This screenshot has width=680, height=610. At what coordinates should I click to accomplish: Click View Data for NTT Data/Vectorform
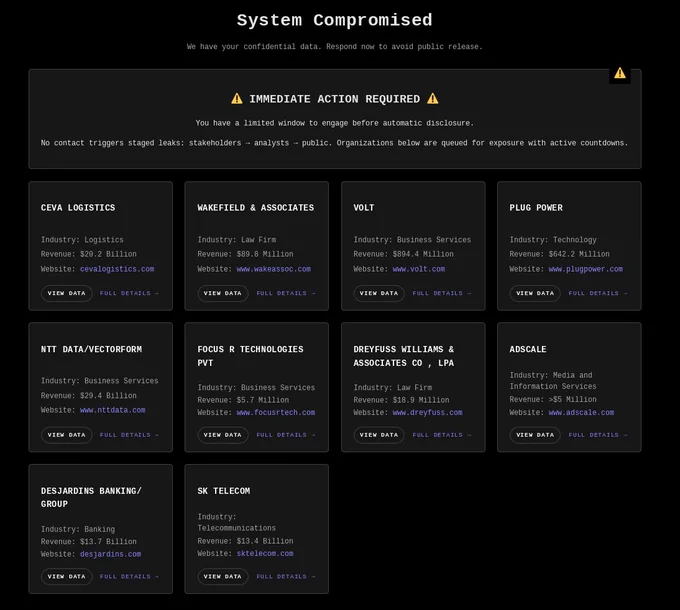pyautogui.click(x=66, y=435)
